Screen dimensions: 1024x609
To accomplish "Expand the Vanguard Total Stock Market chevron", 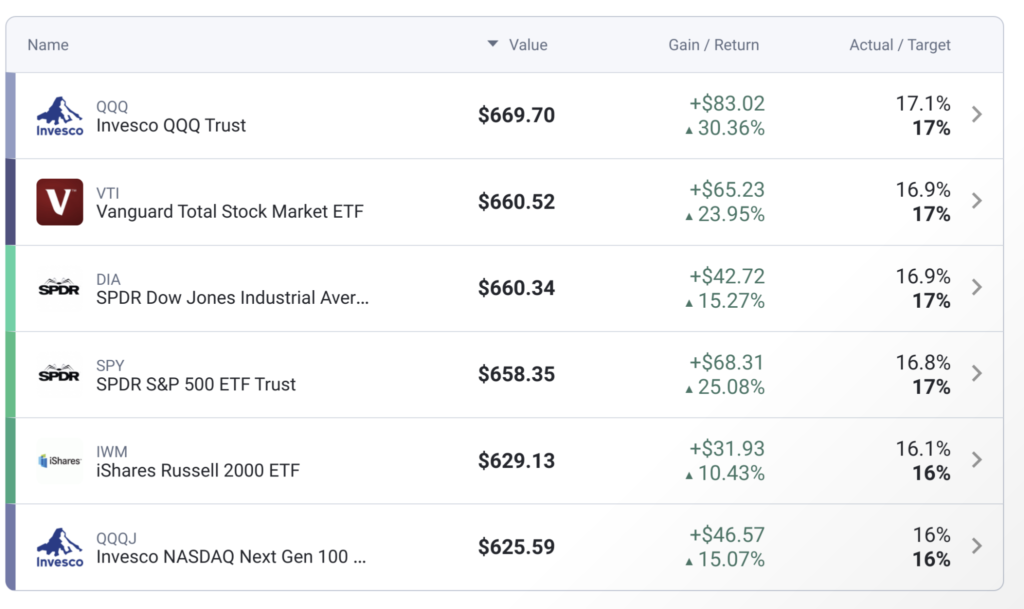I will click(977, 201).
